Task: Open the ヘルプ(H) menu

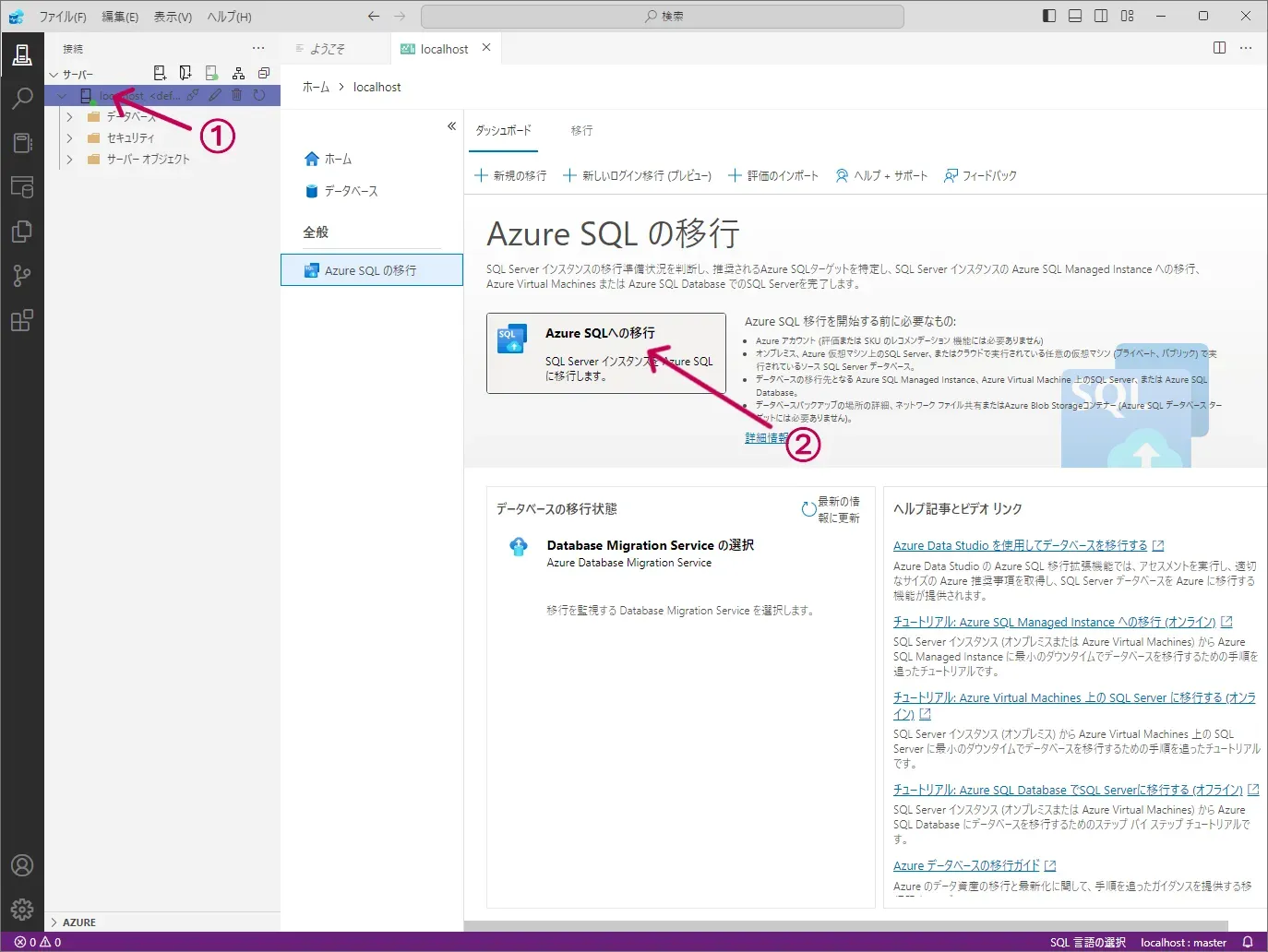Action: coord(229,17)
